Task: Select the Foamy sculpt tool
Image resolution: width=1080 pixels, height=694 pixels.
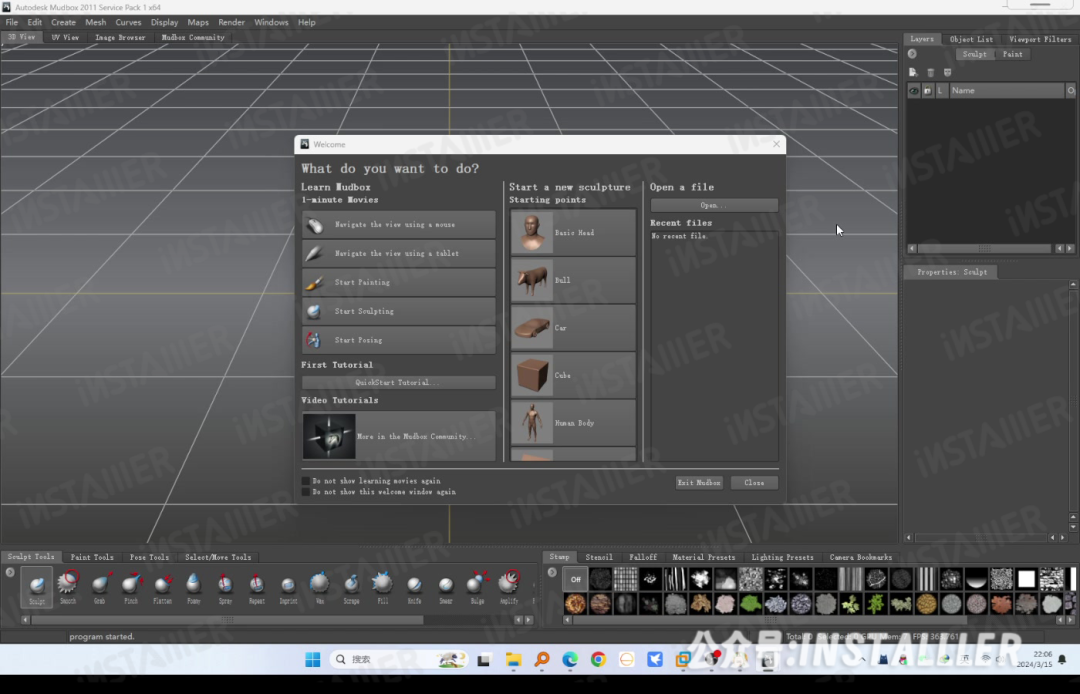Action: (194, 587)
